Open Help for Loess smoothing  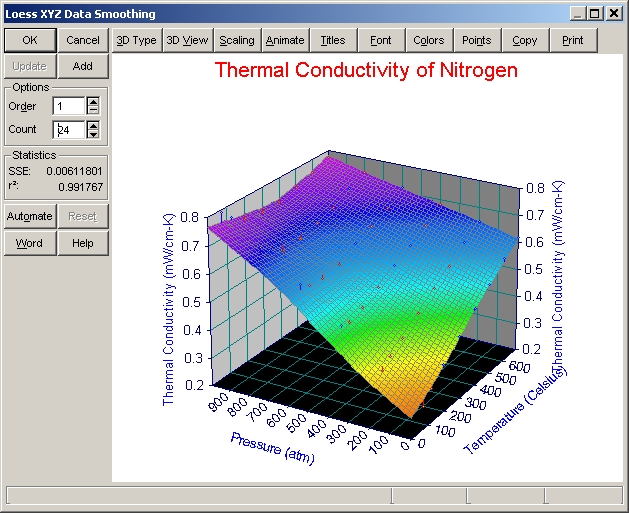[83, 243]
